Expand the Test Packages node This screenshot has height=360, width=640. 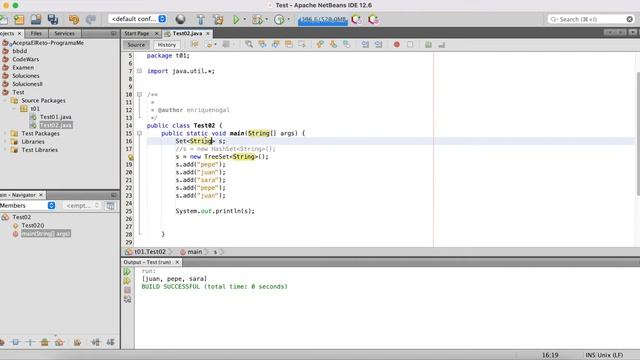coord(5,133)
